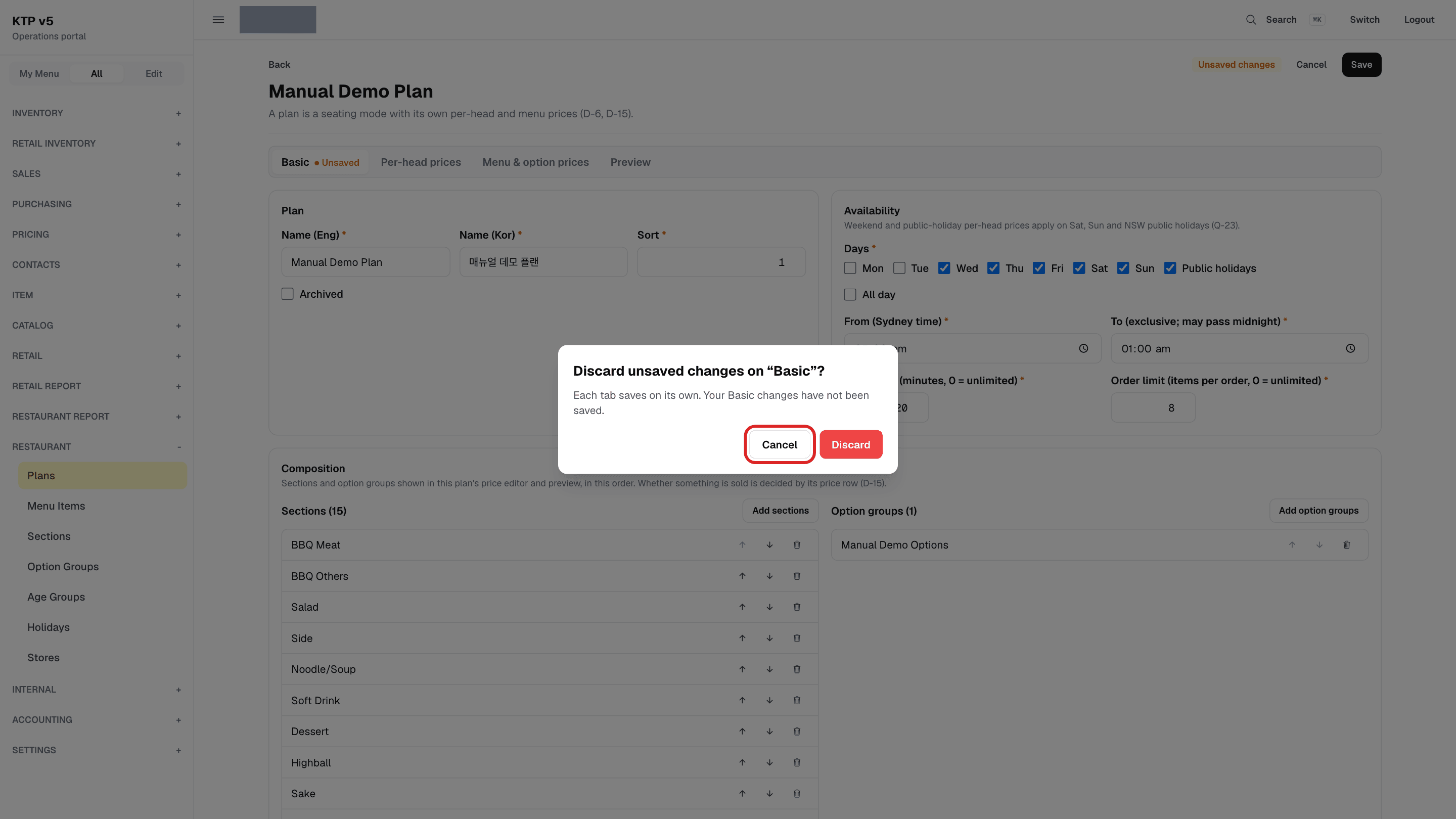Viewport: 1456px width, 819px height.
Task: Switch to Per-head prices tab
Action: 421,162
